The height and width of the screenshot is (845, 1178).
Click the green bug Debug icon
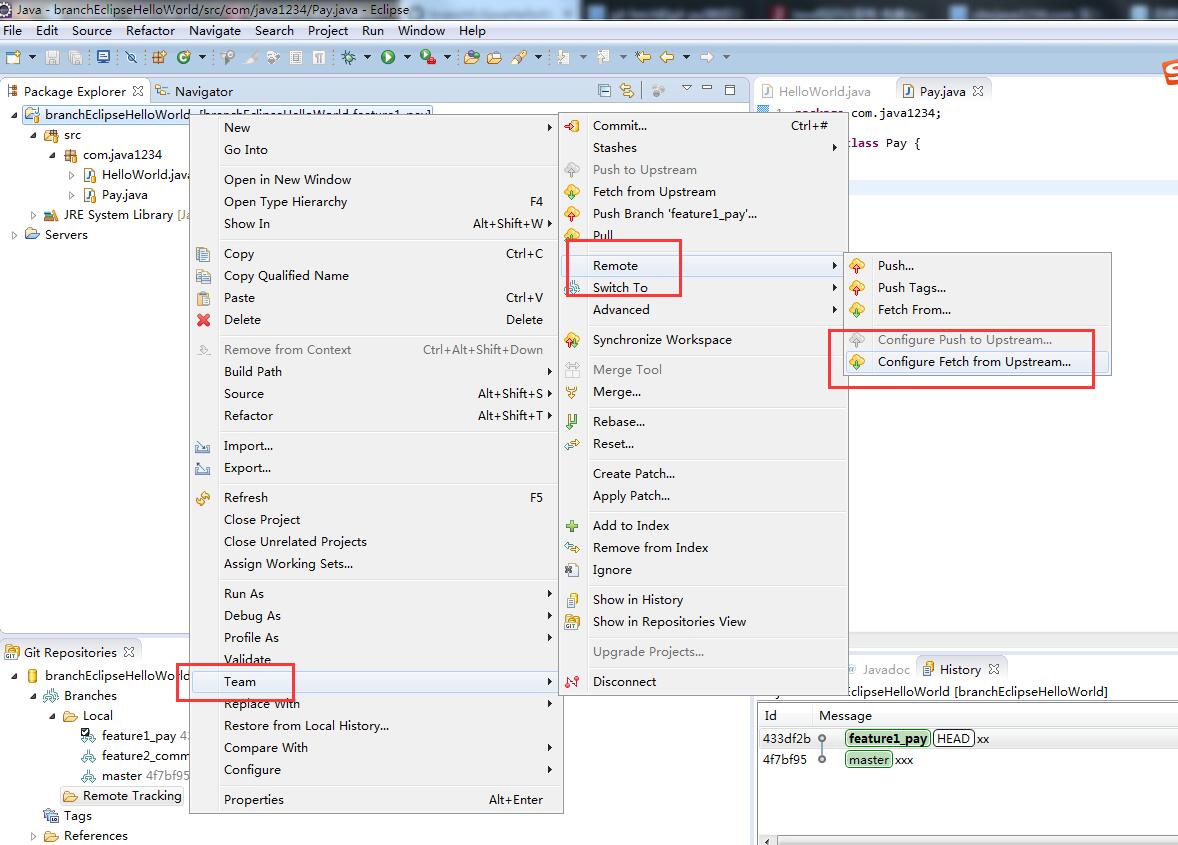click(349, 57)
